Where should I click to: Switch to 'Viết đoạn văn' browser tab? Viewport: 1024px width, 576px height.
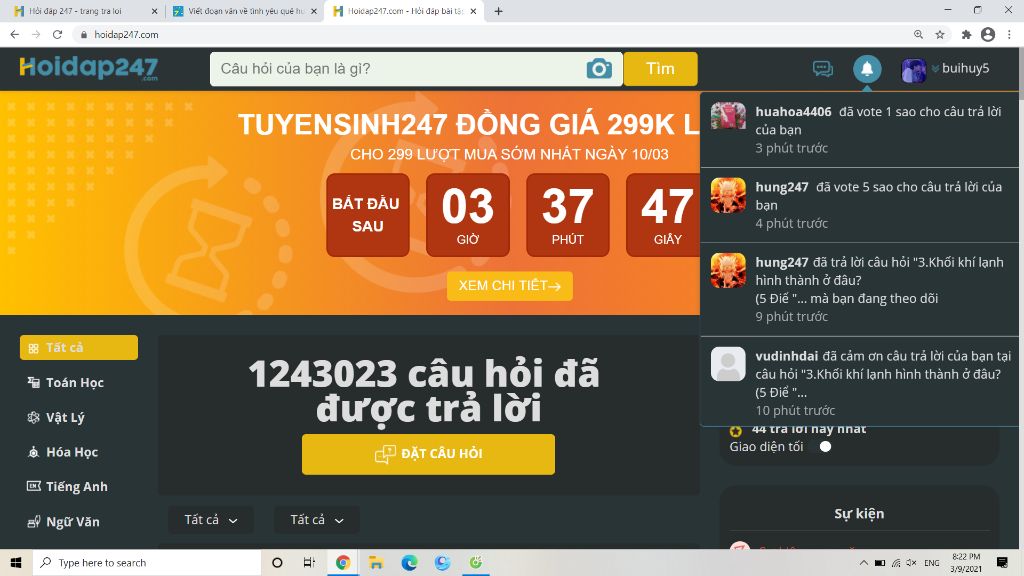pos(245,11)
